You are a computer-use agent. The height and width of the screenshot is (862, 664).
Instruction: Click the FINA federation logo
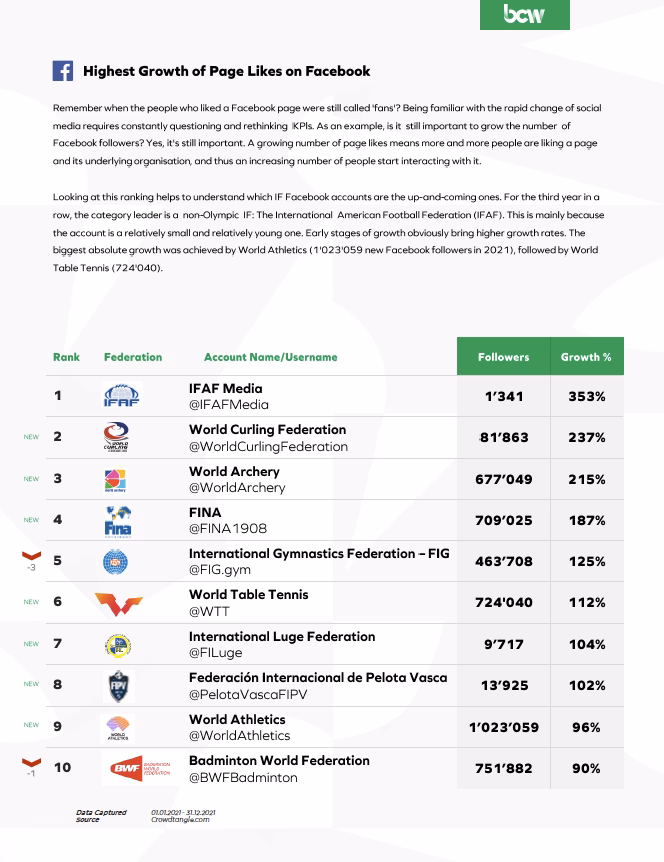click(x=117, y=521)
